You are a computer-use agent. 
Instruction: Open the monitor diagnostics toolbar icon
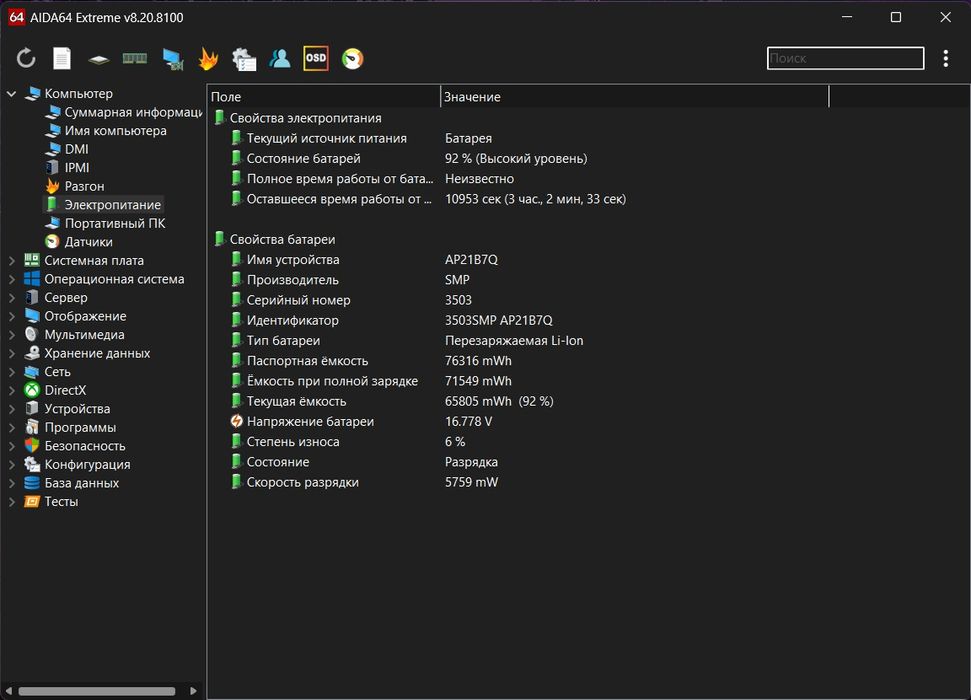click(173, 59)
